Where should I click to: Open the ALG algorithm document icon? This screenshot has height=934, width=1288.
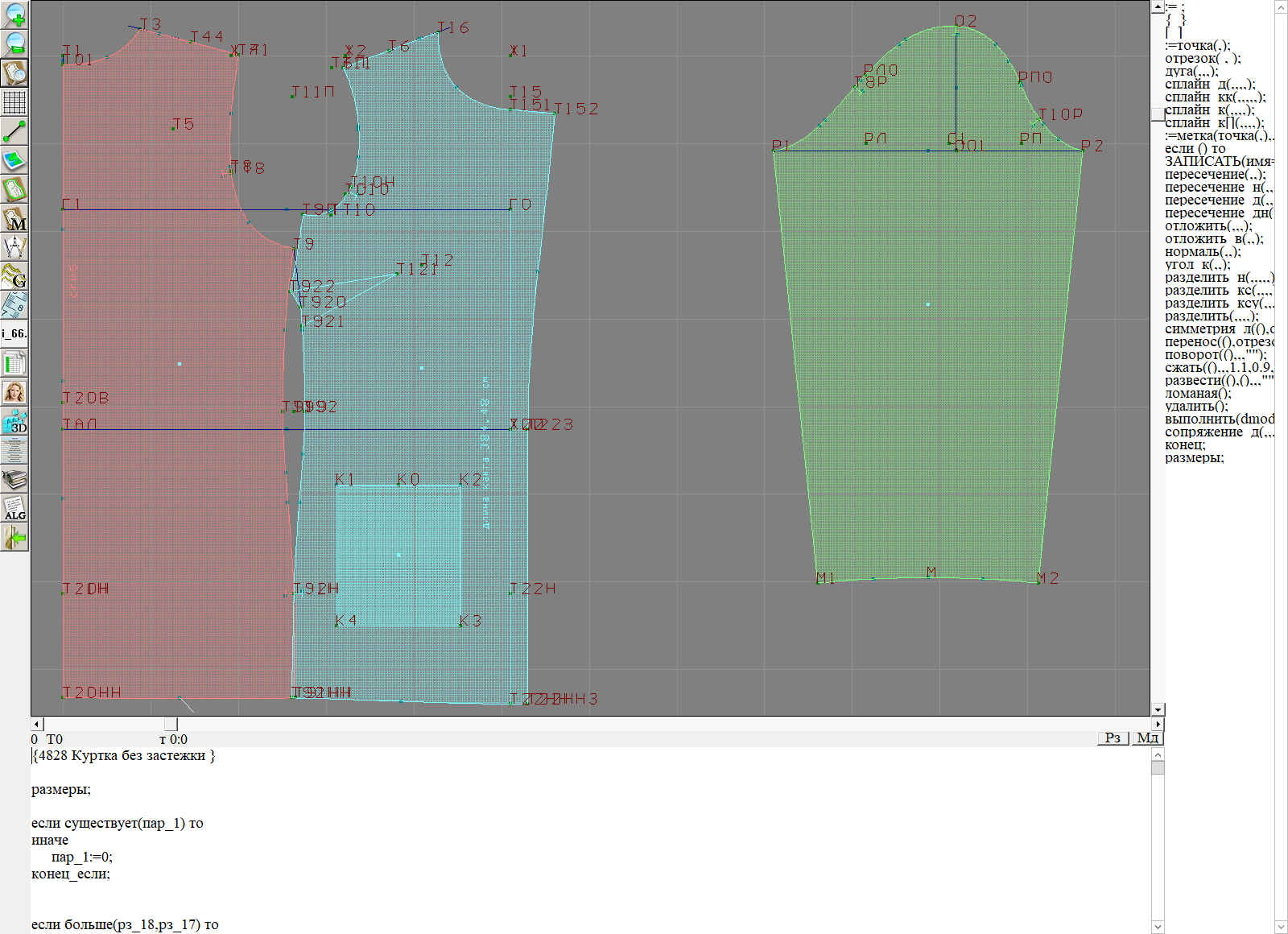point(14,508)
